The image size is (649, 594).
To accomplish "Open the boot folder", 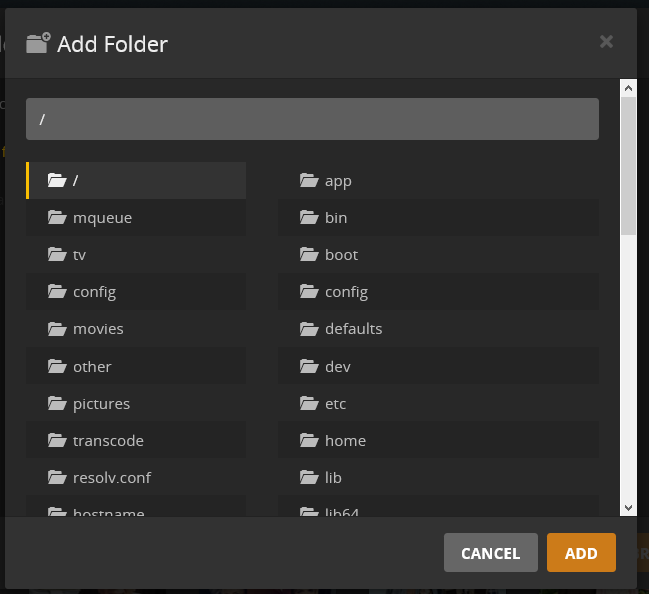I will coord(439,255).
